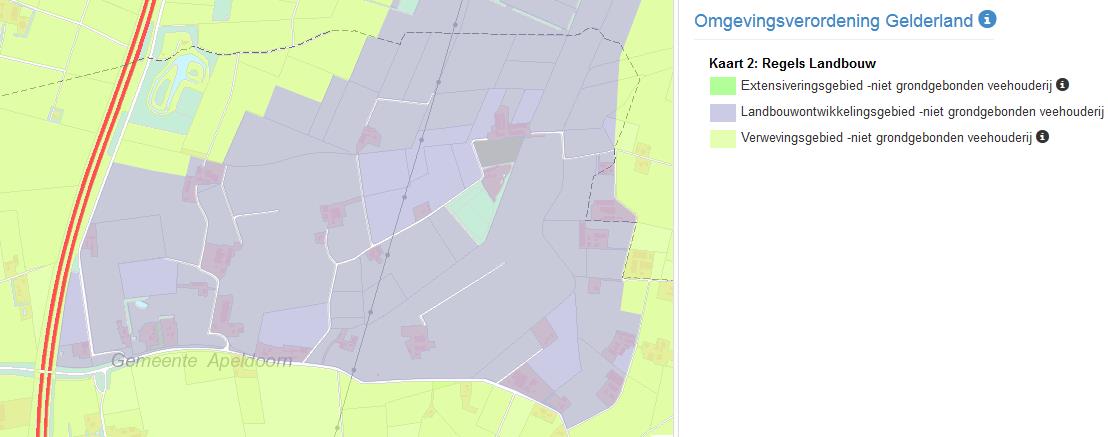Open info icon beside Omgevingsverordening Gelderland title
The image size is (1108, 437).
pos(987,20)
